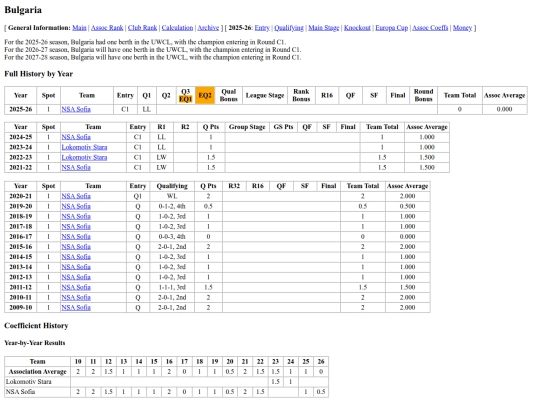540x405 pixels.
Task: Open the Money link
Action: [462, 28]
